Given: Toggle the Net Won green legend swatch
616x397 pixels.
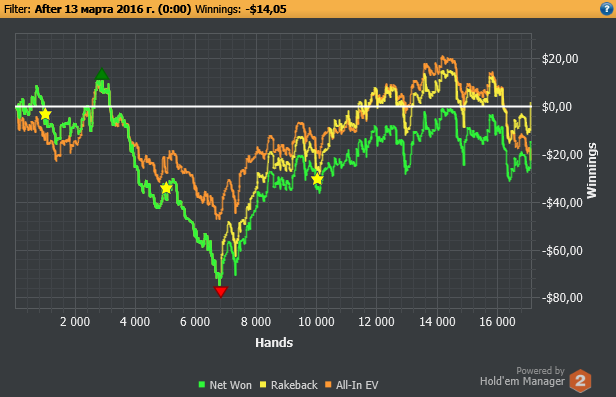Looking at the screenshot, I should click(x=202, y=385).
